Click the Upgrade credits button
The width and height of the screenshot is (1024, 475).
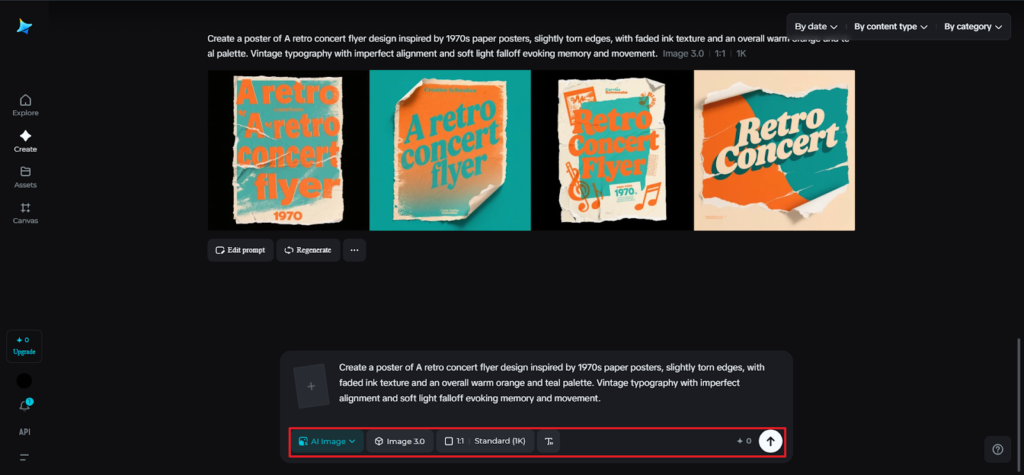tap(25, 346)
